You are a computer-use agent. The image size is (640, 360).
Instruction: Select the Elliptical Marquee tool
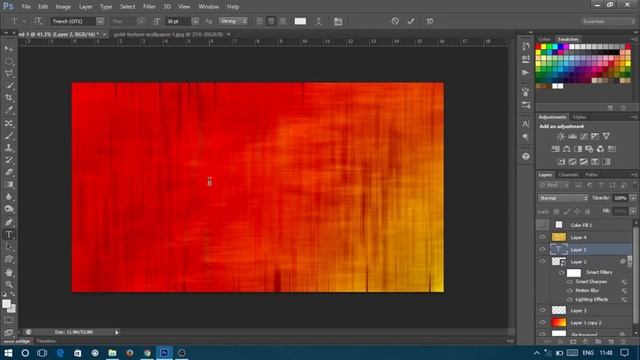coord(9,61)
